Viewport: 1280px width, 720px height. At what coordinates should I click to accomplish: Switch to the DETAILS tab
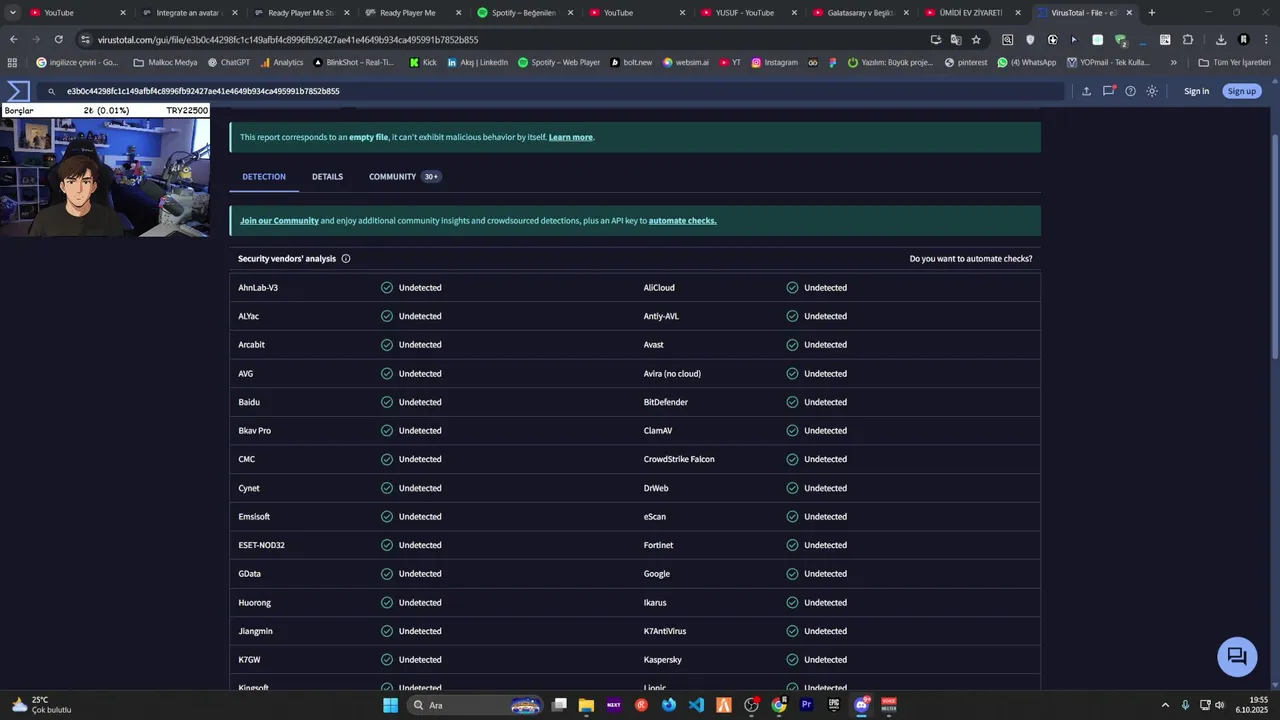[x=327, y=177]
